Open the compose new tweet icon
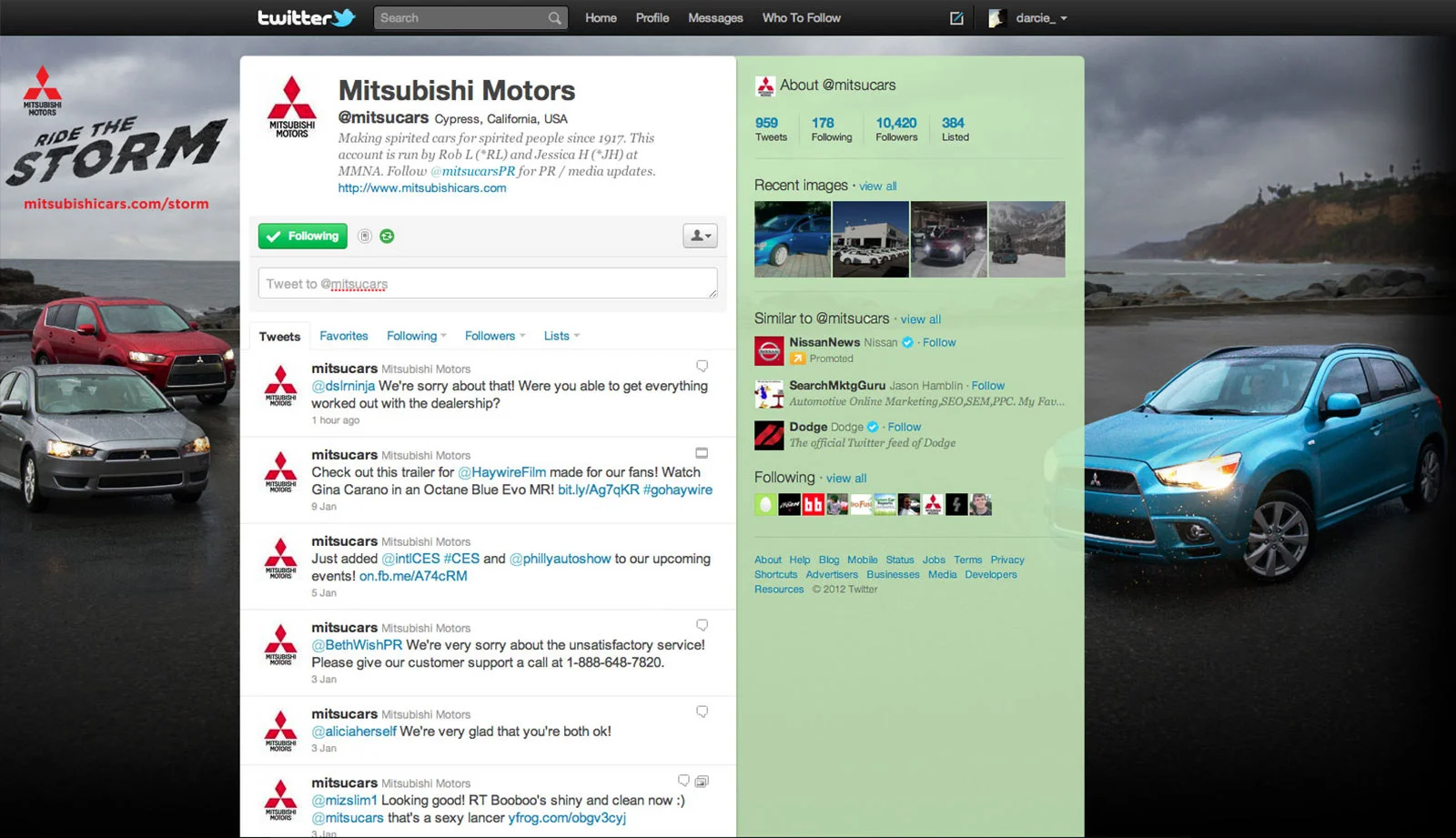This screenshot has height=838, width=1456. [x=956, y=18]
